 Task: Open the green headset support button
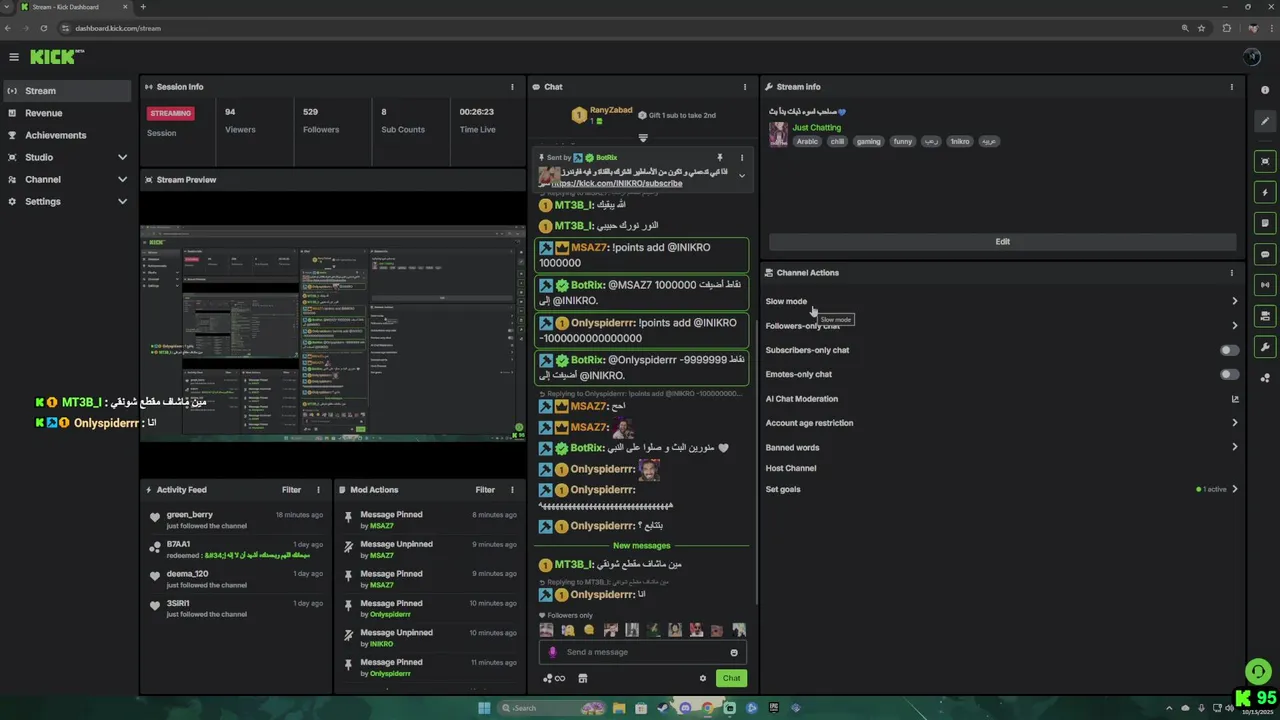click(1258, 671)
